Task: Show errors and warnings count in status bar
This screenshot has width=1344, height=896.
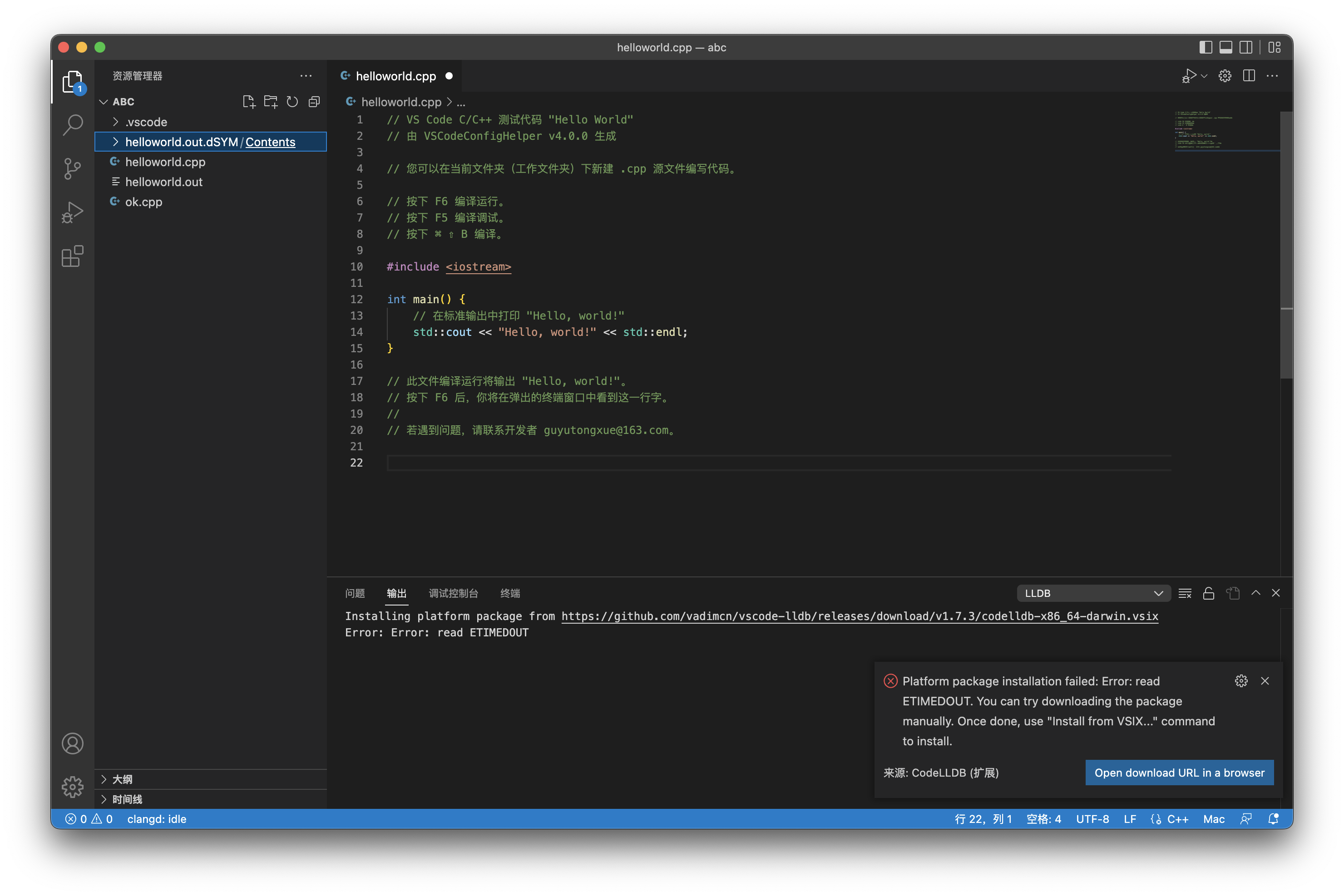Action: click(89, 819)
